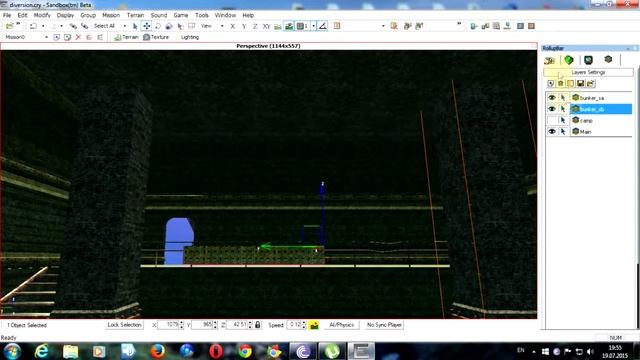Click the link objects icon
The height and width of the screenshot is (360, 640).
(73, 26)
